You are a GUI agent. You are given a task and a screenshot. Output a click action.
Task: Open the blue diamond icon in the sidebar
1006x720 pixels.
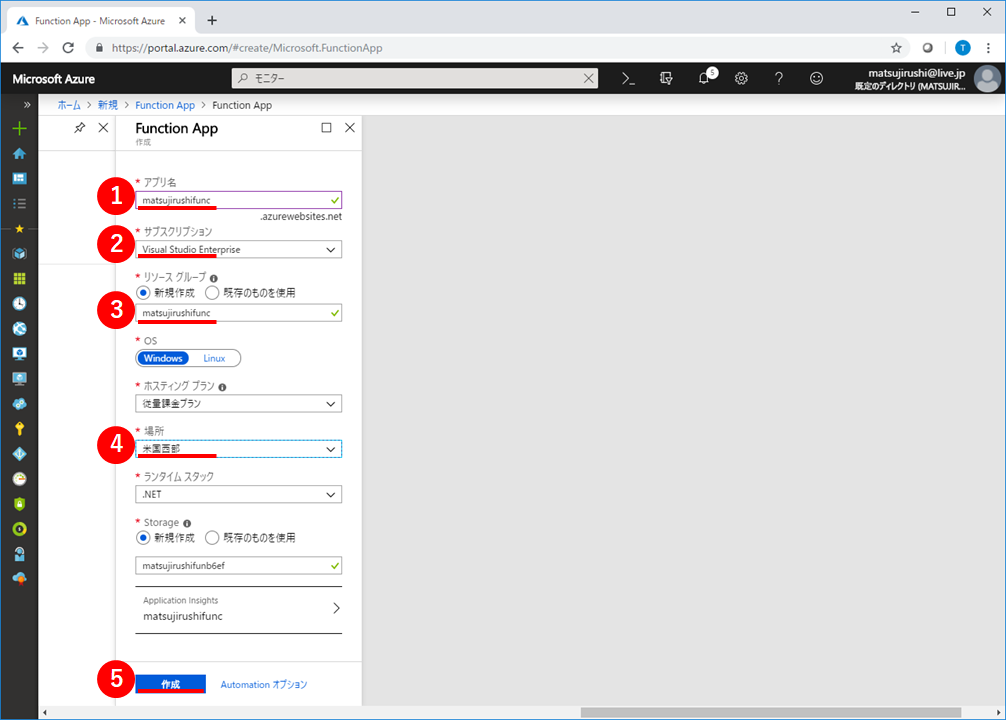[x=19, y=454]
